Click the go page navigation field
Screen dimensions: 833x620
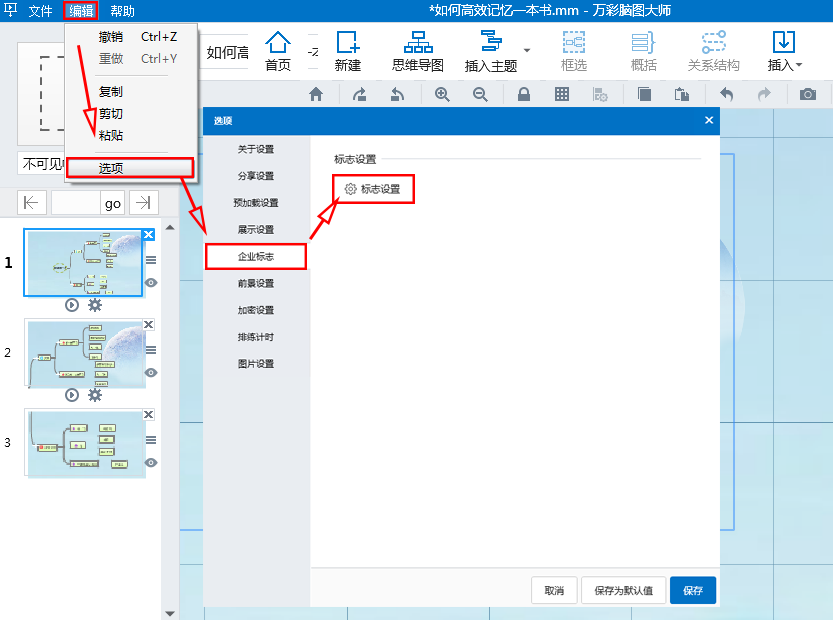[x=112, y=203]
